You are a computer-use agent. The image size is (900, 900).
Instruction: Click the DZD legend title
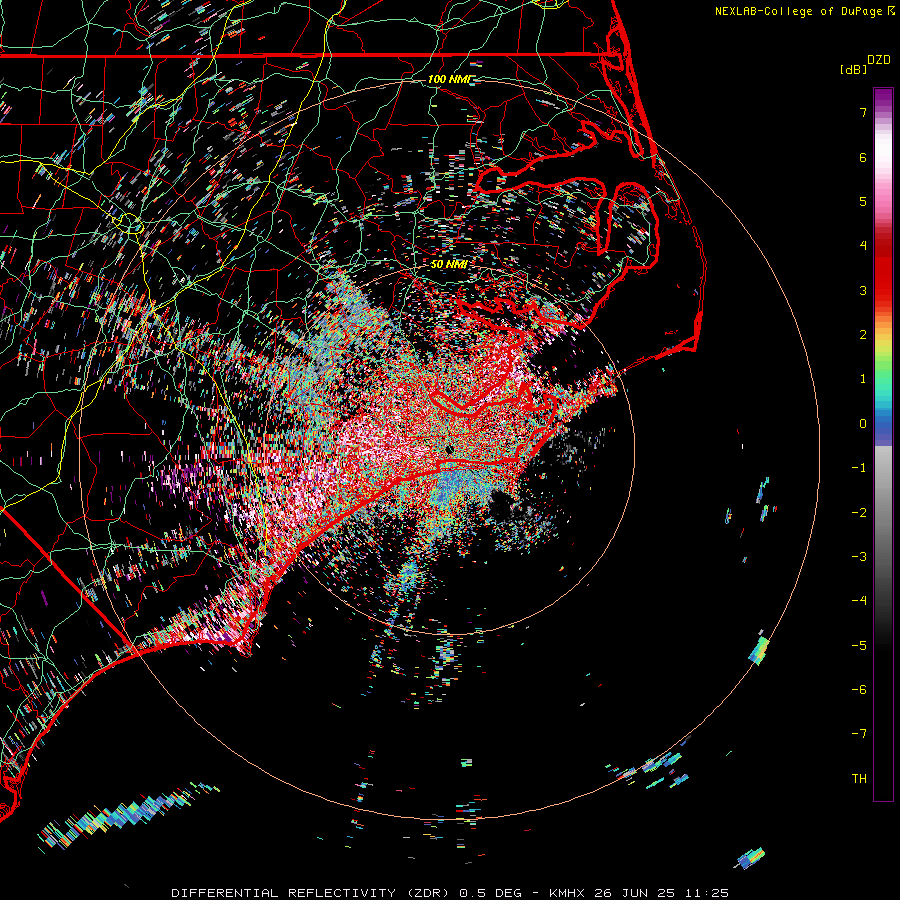tap(878, 60)
